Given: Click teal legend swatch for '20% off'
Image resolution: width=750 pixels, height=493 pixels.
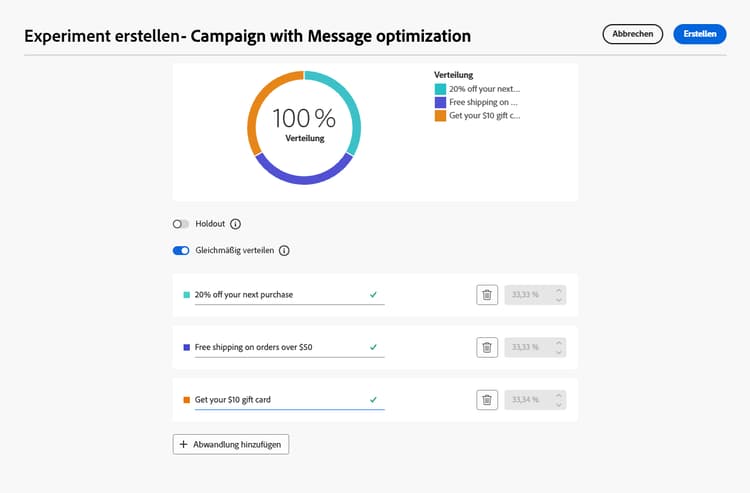Looking at the screenshot, I should tap(440, 89).
